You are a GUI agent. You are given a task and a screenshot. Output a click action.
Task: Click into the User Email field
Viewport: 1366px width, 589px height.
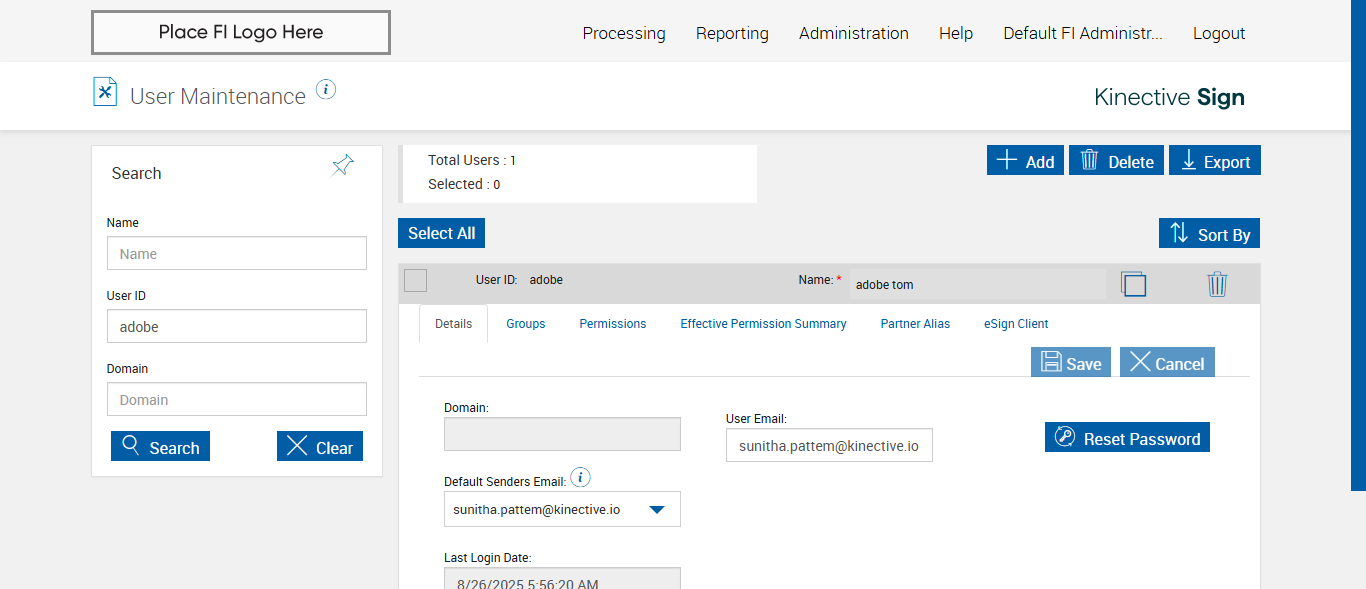click(828, 446)
